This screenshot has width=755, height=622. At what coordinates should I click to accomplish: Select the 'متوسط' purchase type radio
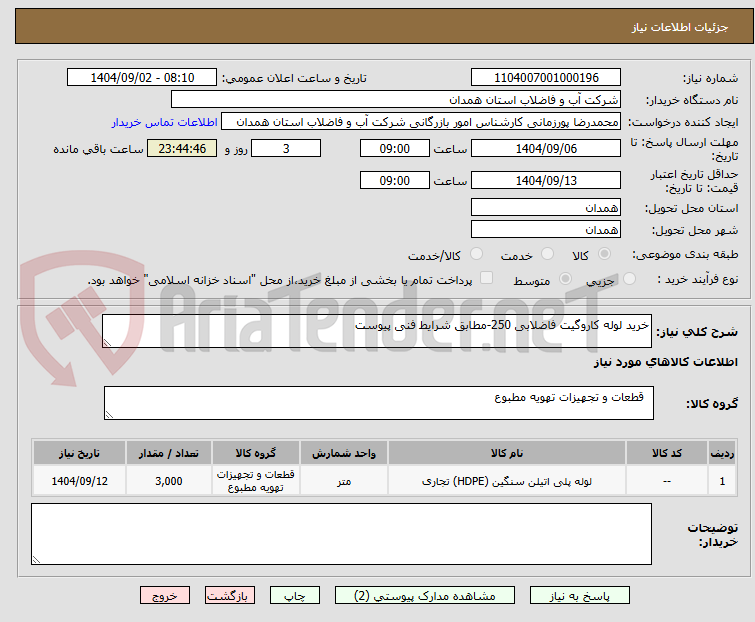coord(565,279)
